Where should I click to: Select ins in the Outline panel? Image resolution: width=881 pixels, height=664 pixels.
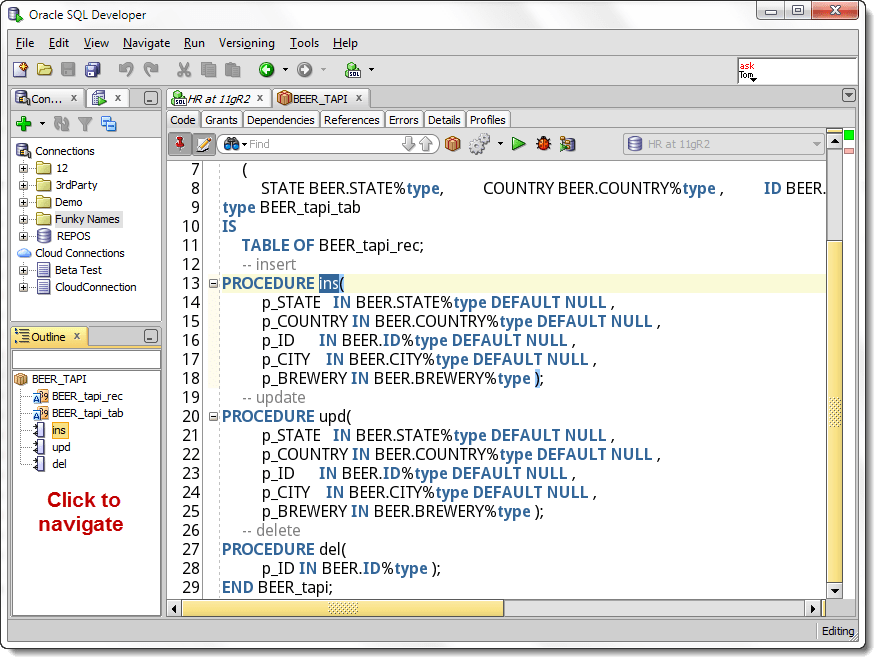[x=60, y=430]
